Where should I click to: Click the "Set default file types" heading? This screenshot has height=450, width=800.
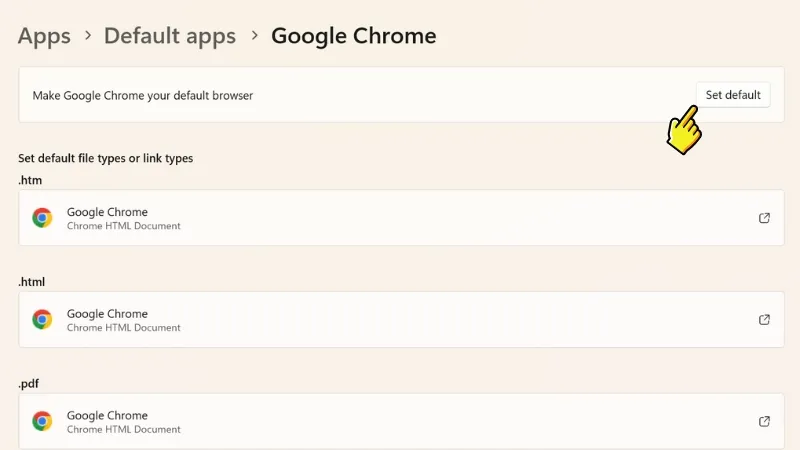[x=105, y=158]
